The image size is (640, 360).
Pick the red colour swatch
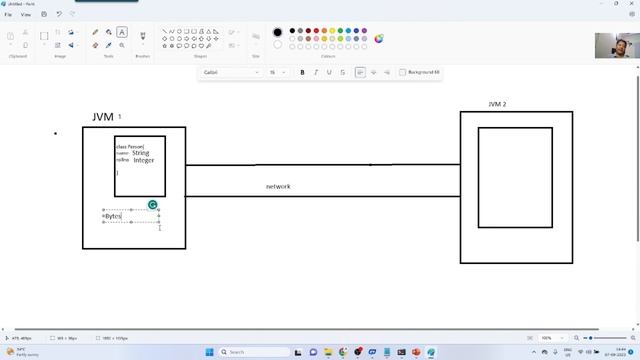click(x=316, y=31)
